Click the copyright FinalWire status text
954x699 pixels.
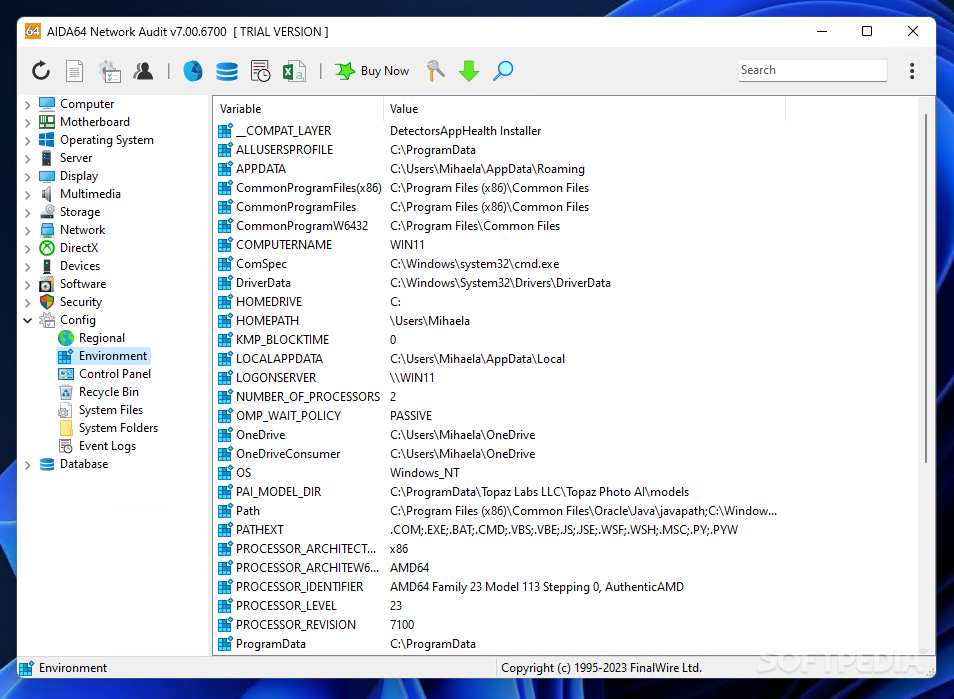pyautogui.click(x=601, y=667)
